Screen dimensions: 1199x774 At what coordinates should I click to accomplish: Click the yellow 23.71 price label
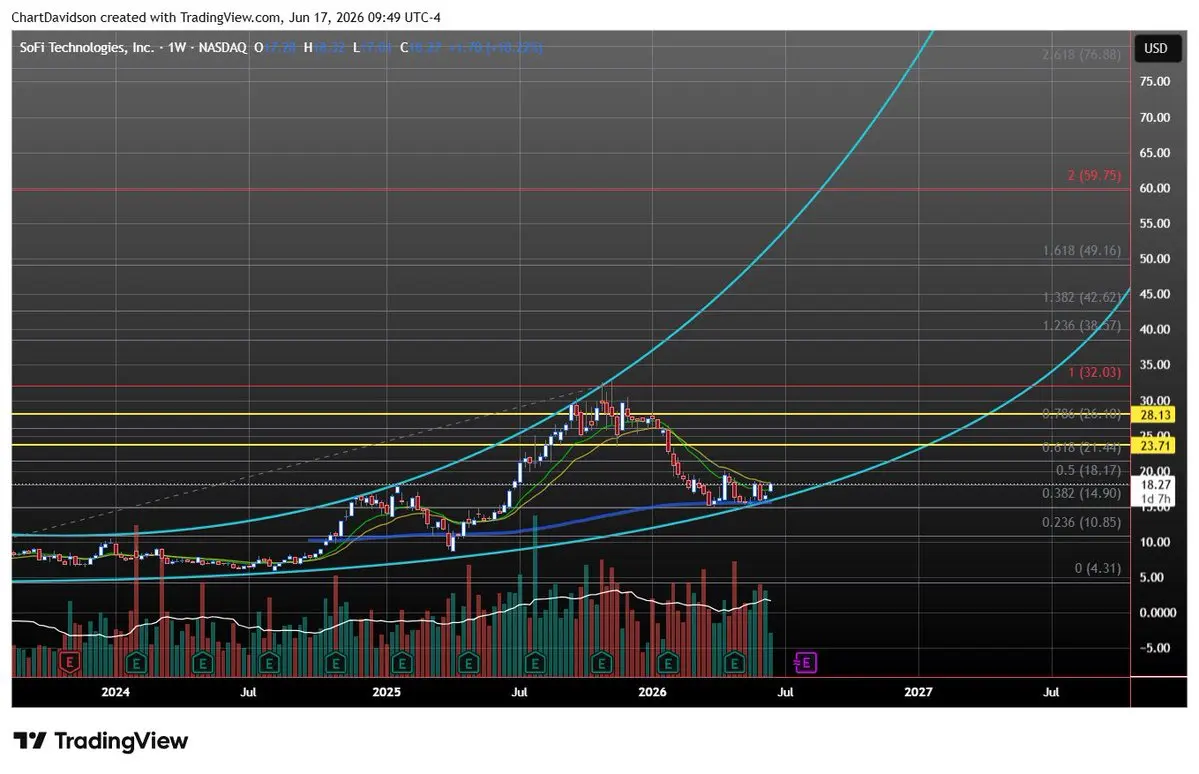tap(1155, 446)
